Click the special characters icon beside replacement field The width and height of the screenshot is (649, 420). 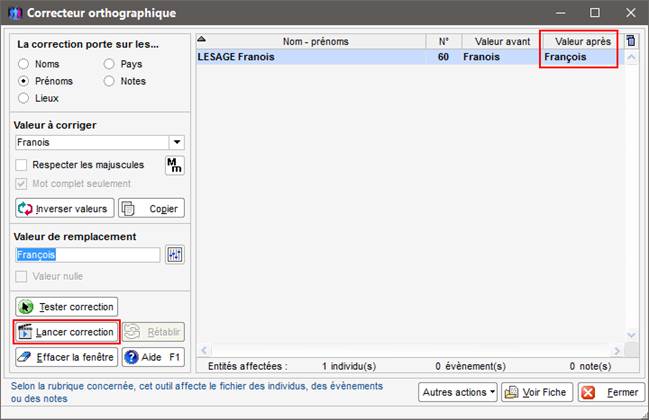pos(175,255)
